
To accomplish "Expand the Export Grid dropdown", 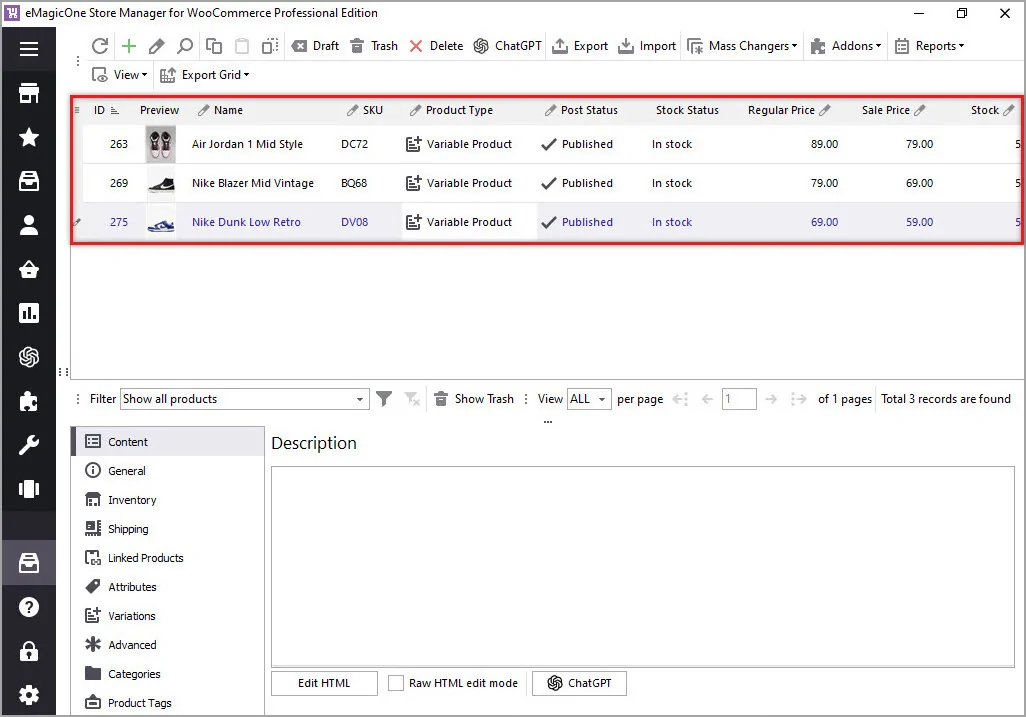I will coord(204,74).
